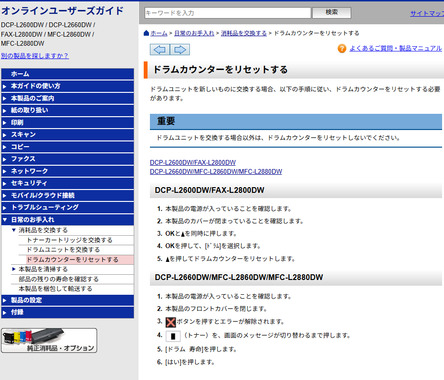Image resolution: width=444 pixels, height=380 pixels.
Task: Click 別の製品を探しますか？ link
Action: coord(35,56)
